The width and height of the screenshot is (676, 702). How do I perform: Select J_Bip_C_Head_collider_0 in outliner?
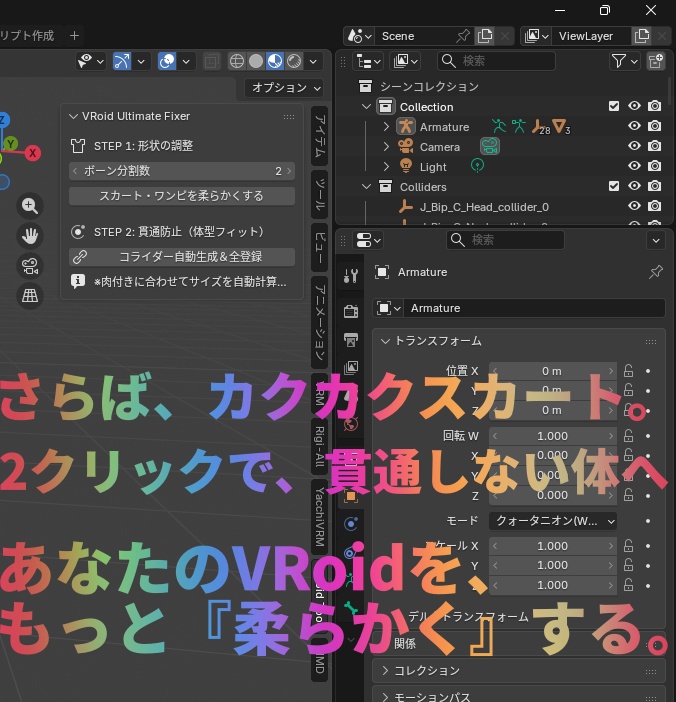(x=484, y=207)
